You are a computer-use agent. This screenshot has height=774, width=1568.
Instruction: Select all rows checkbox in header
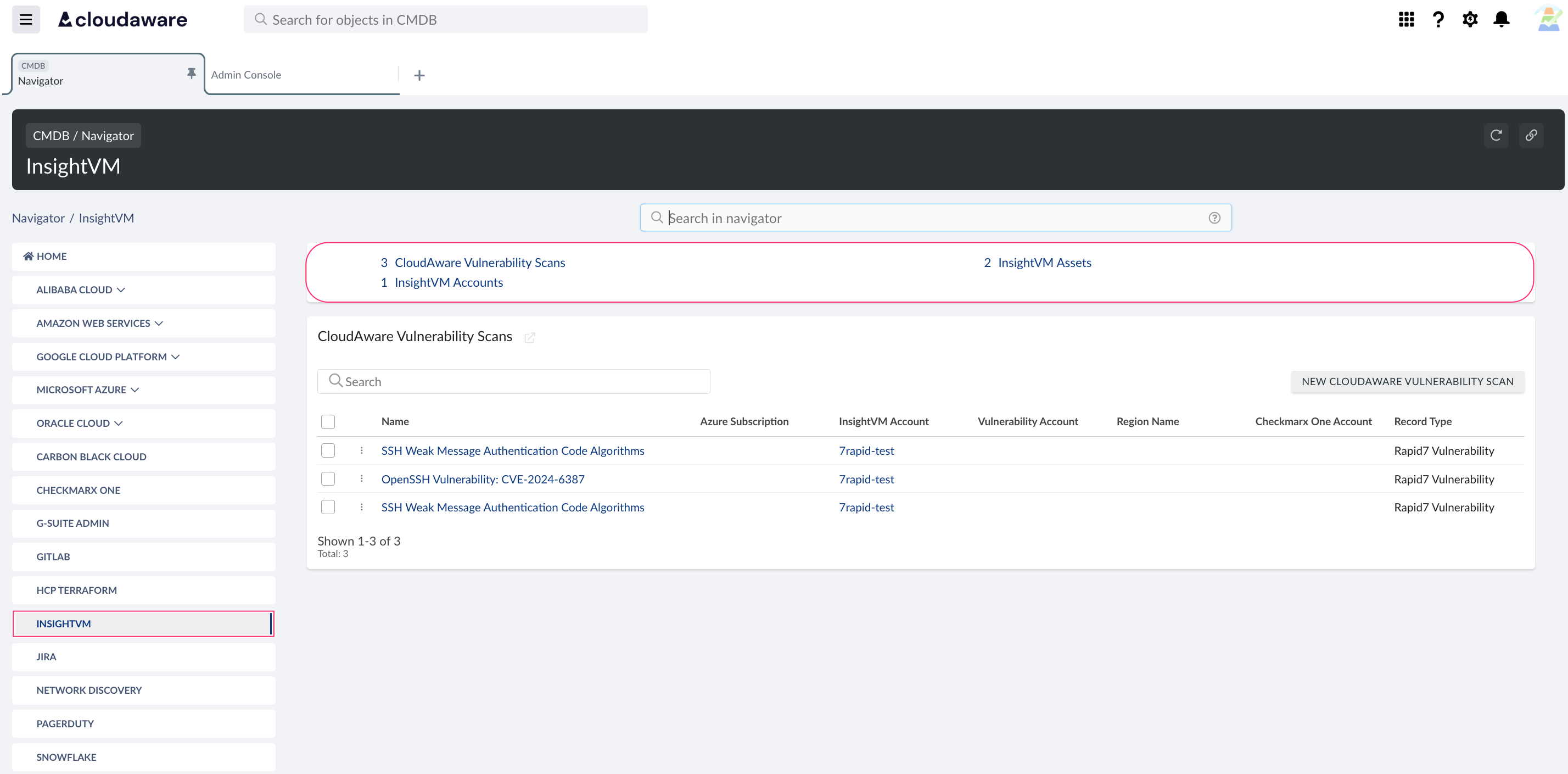point(328,421)
